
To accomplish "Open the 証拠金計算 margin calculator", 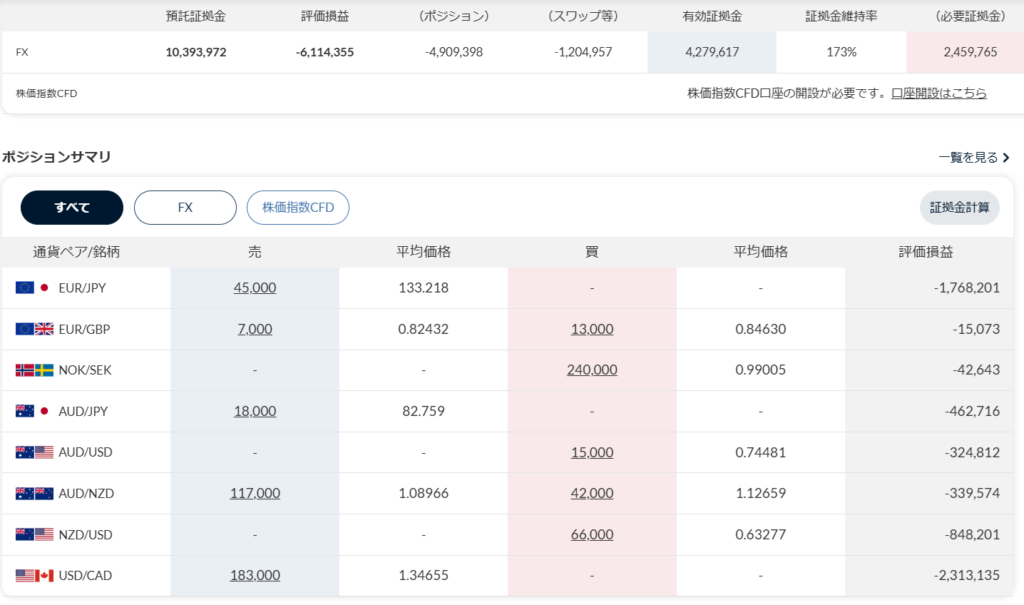I will pos(959,208).
